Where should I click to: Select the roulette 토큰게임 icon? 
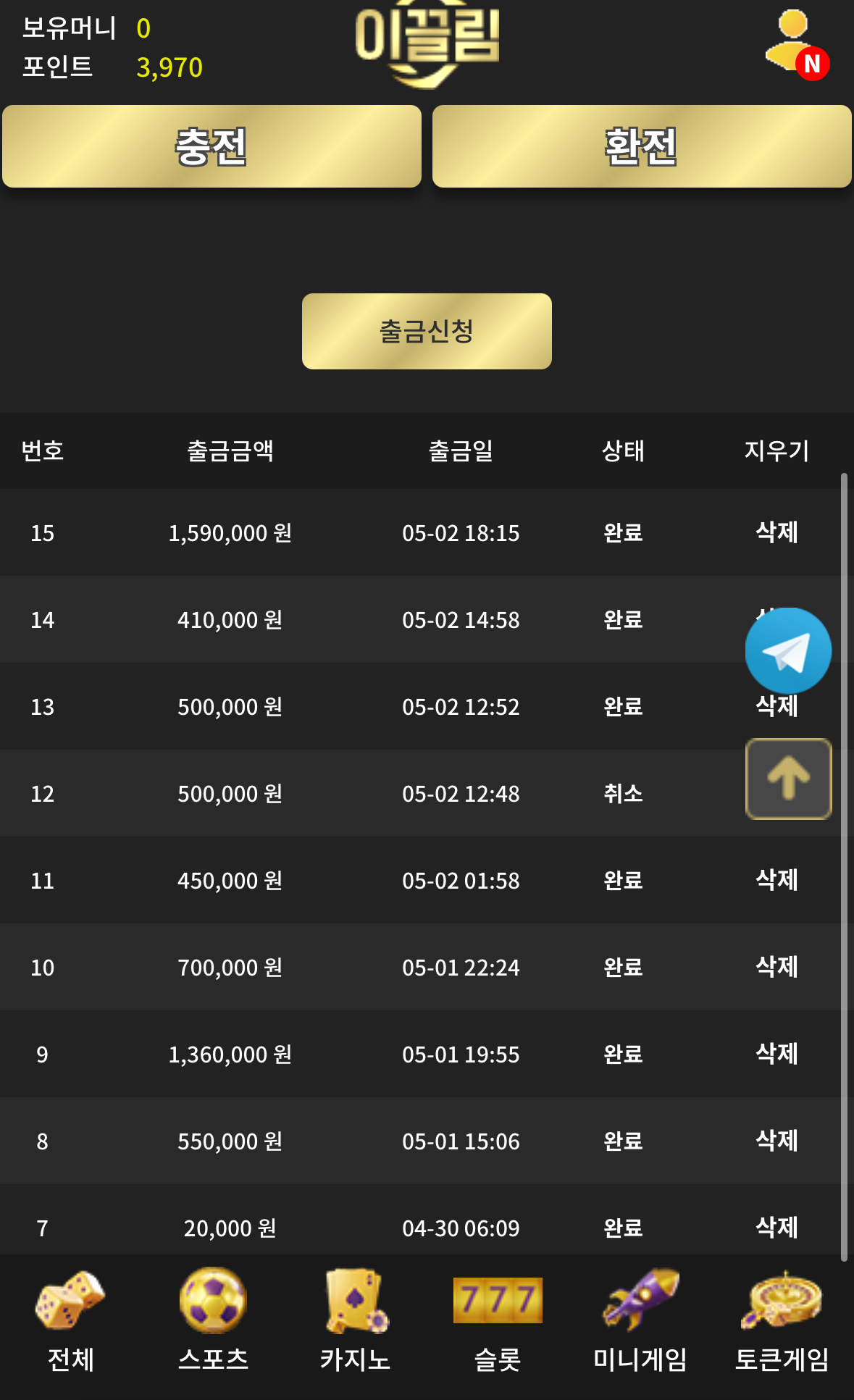[782, 1300]
